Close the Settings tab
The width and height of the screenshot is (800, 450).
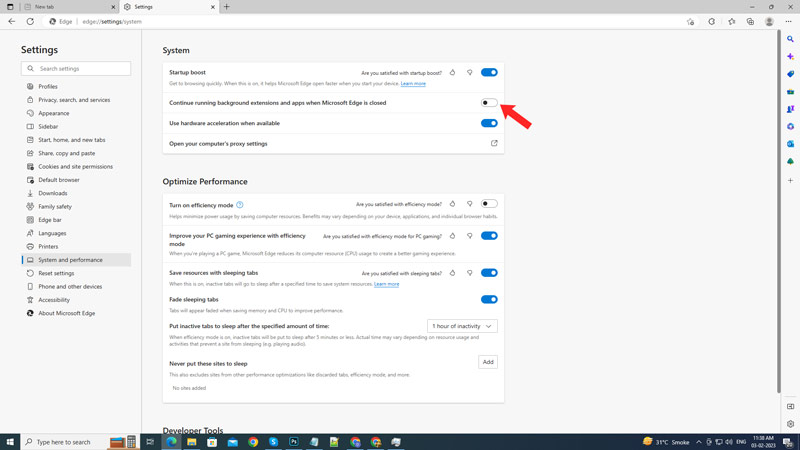(x=213, y=7)
